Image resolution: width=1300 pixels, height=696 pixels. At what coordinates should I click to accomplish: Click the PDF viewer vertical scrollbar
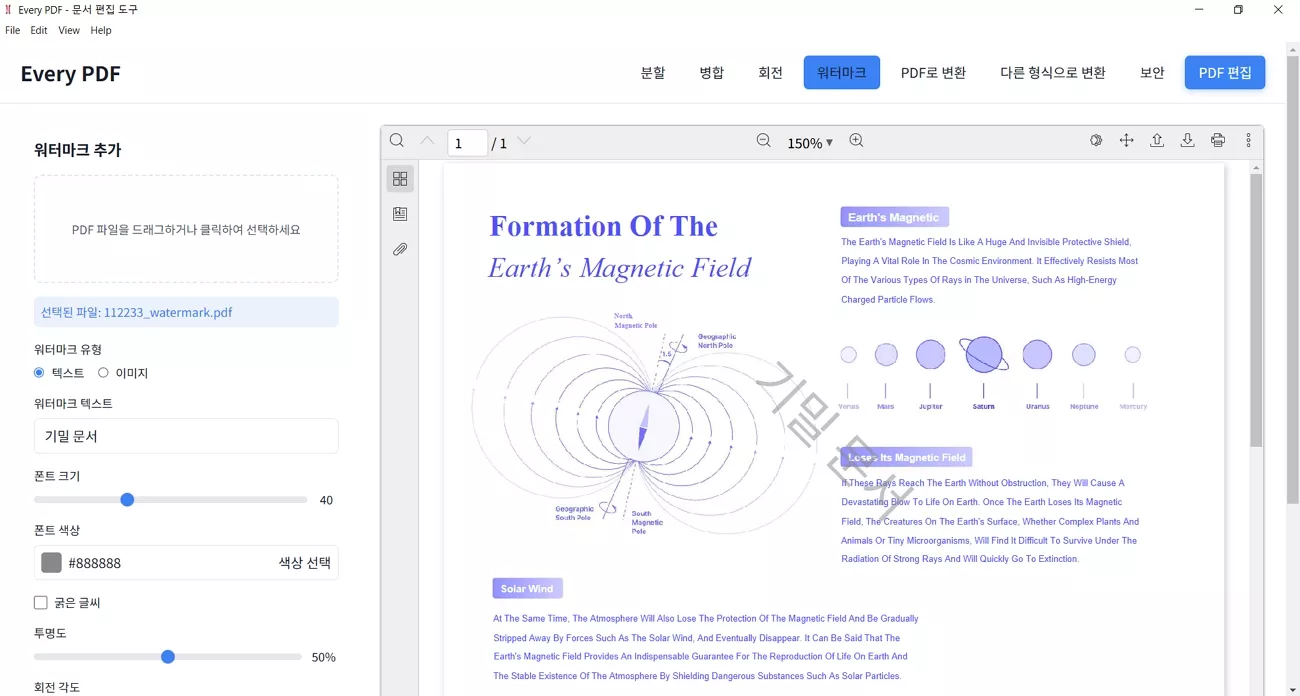point(1256,310)
